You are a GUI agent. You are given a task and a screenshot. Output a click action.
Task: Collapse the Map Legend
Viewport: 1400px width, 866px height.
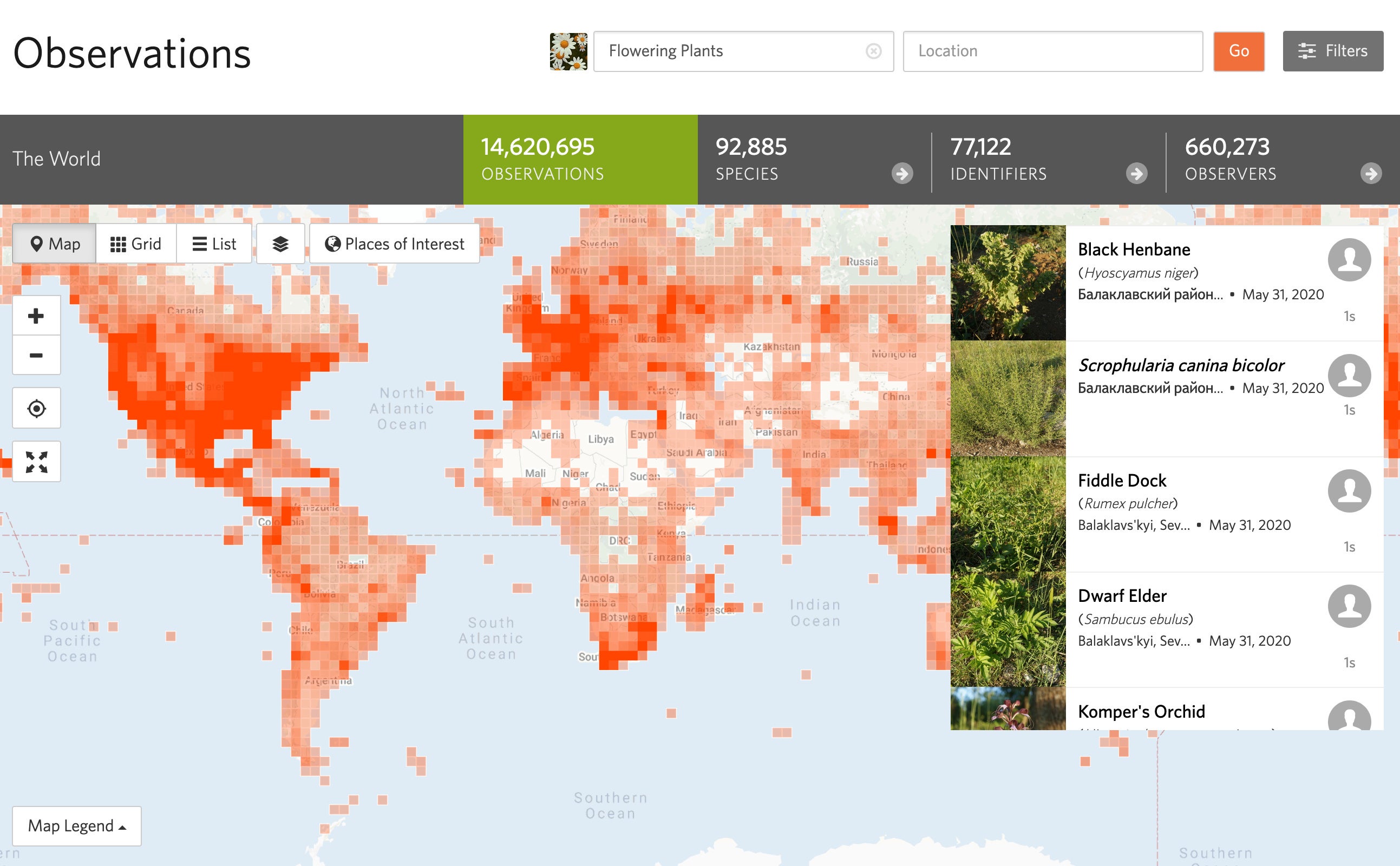[77, 826]
